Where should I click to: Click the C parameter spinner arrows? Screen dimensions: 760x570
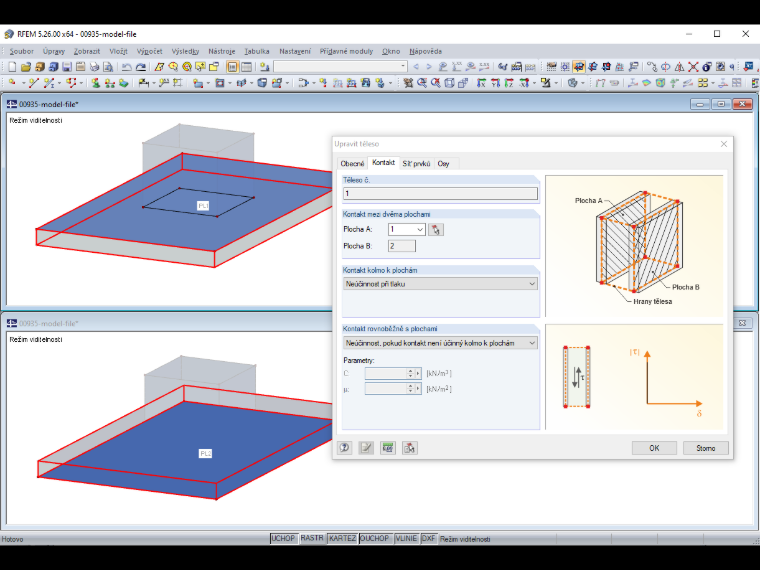coord(411,373)
